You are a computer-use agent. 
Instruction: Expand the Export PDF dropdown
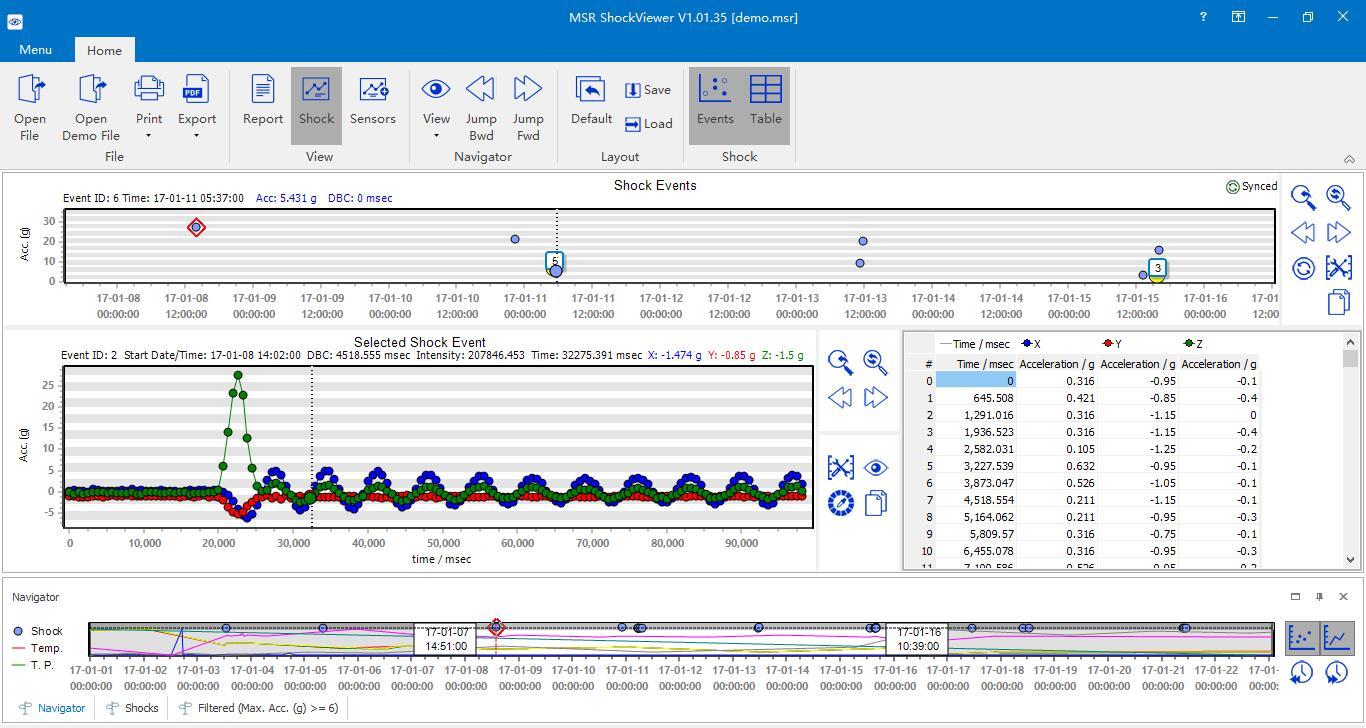[196, 107]
